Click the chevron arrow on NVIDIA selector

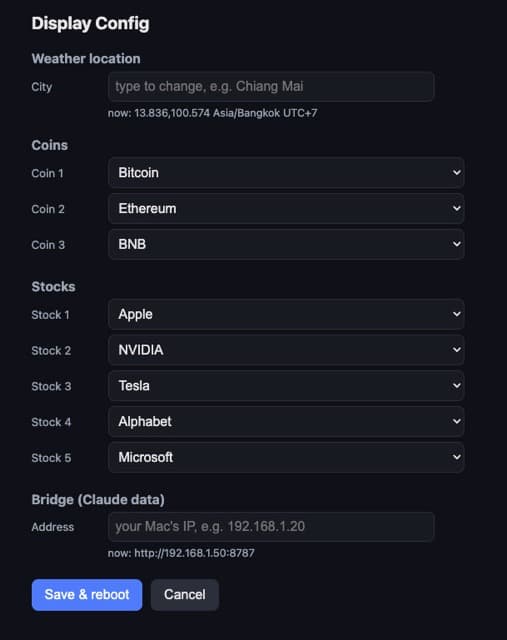click(457, 350)
